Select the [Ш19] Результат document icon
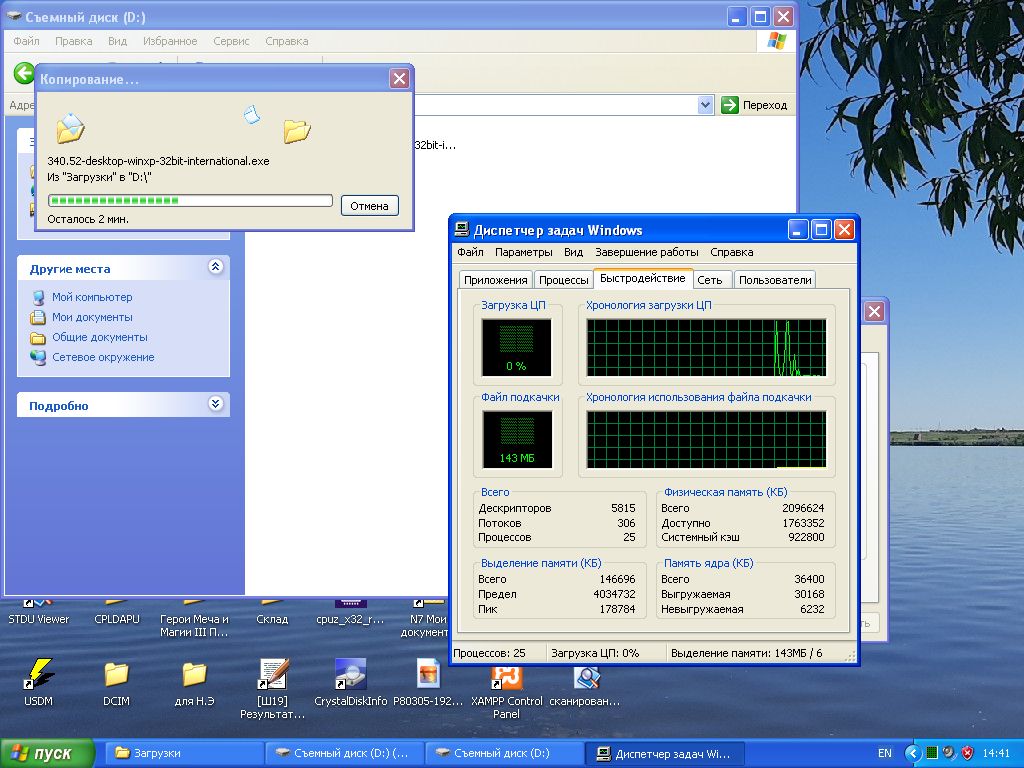Screen dimensions: 1024x768 pyautogui.click(x=272, y=675)
